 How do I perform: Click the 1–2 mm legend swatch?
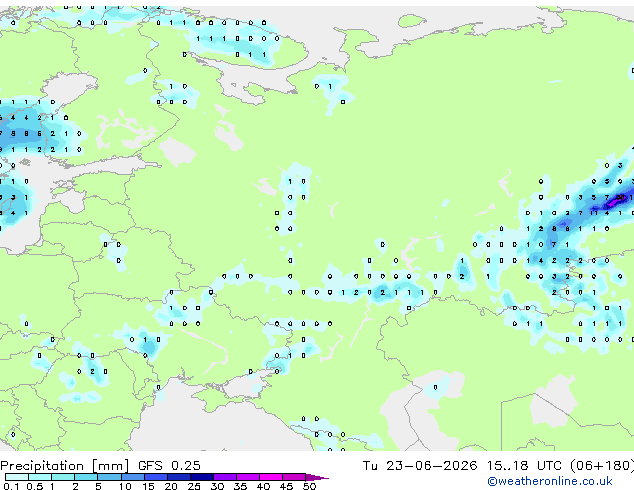(63, 477)
